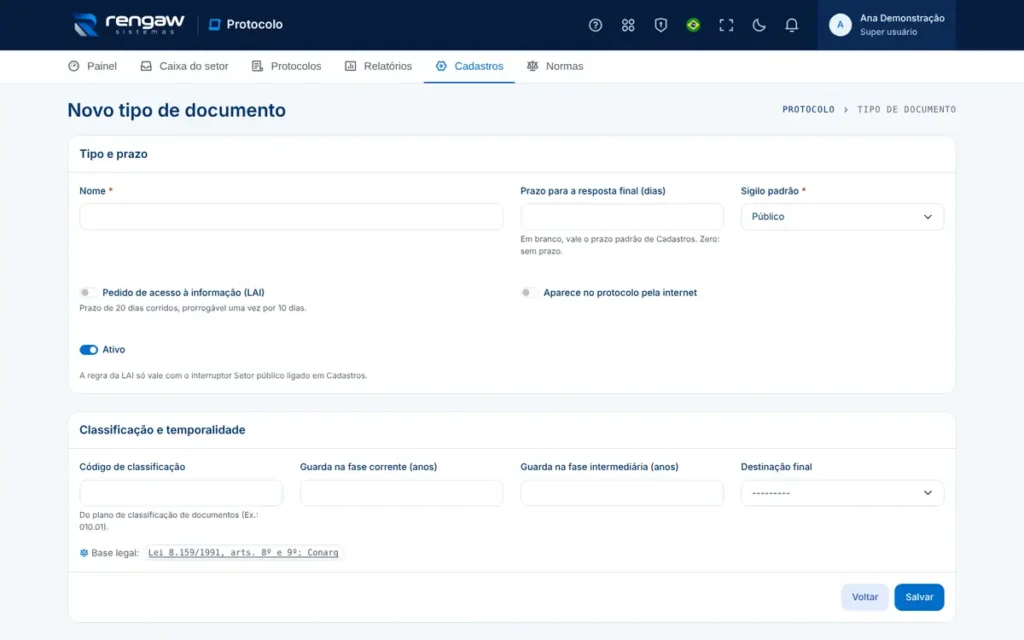Click the Super usuário role text
The height and width of the screenshot is (640, 1024).
coord(888,32)
